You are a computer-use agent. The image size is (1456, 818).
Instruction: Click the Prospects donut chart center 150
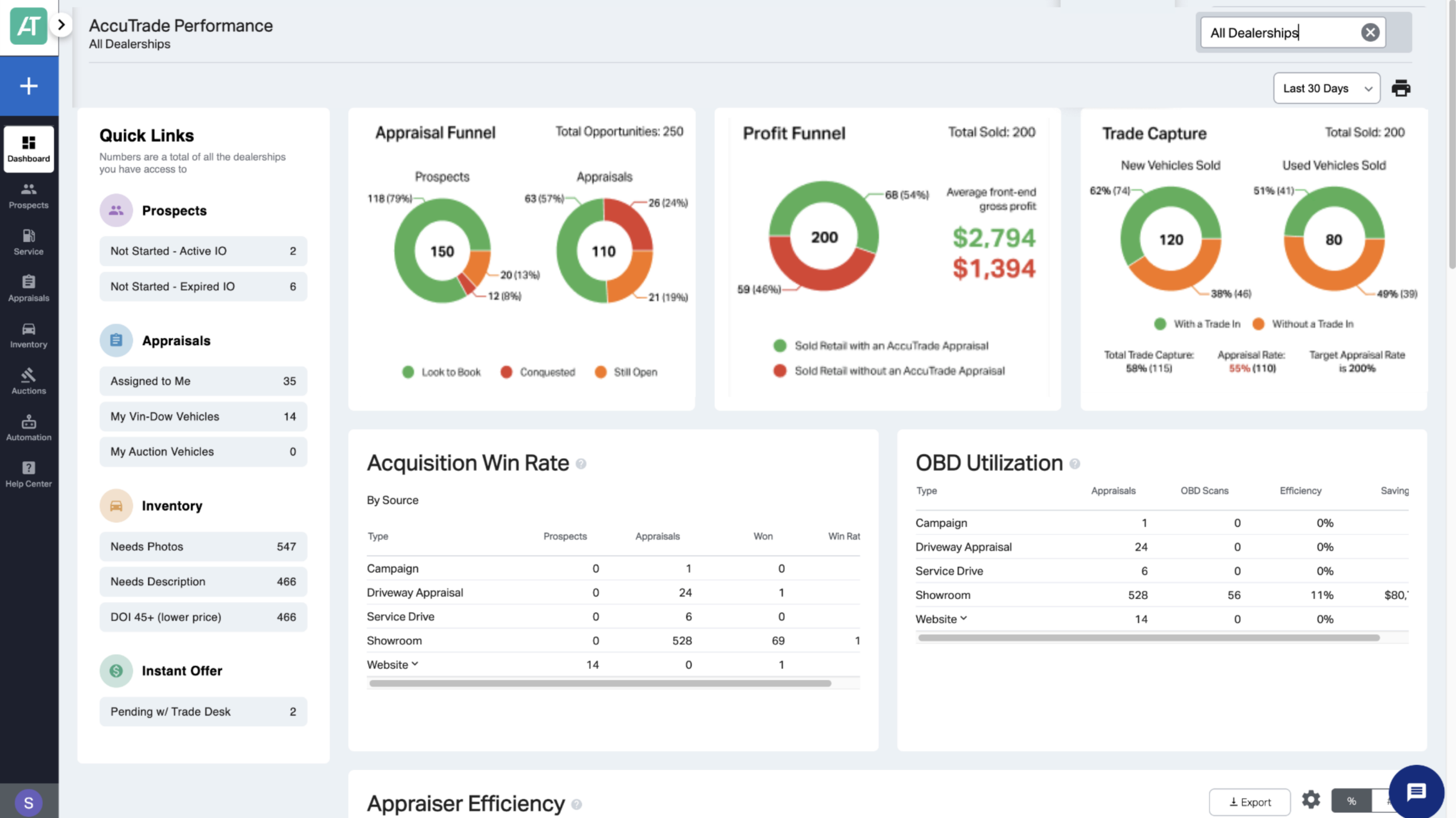click(442, 251)
